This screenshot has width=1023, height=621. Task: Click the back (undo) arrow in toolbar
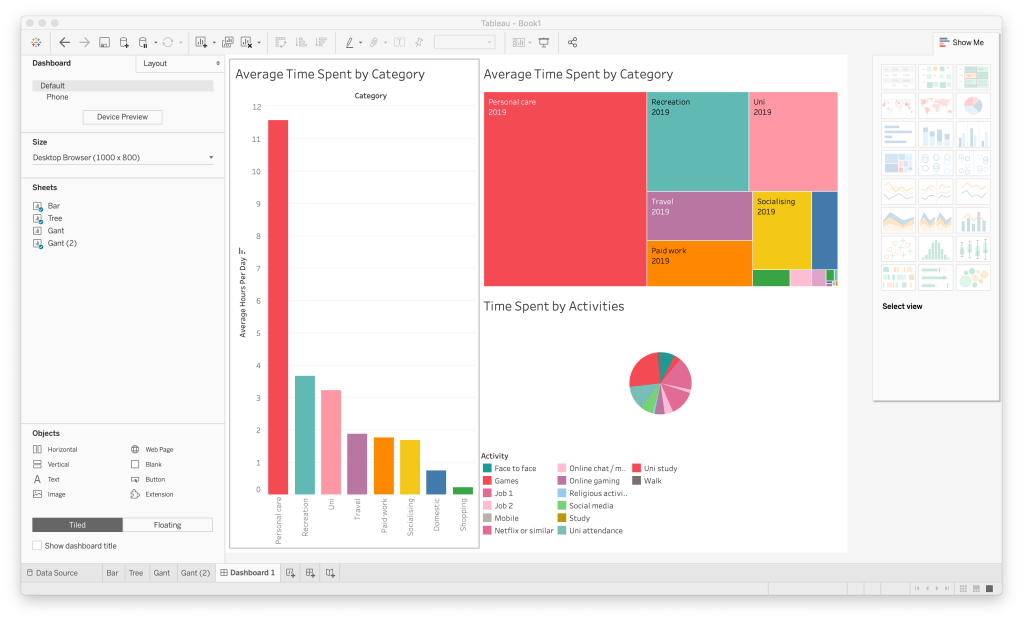(x=64, y=42)
